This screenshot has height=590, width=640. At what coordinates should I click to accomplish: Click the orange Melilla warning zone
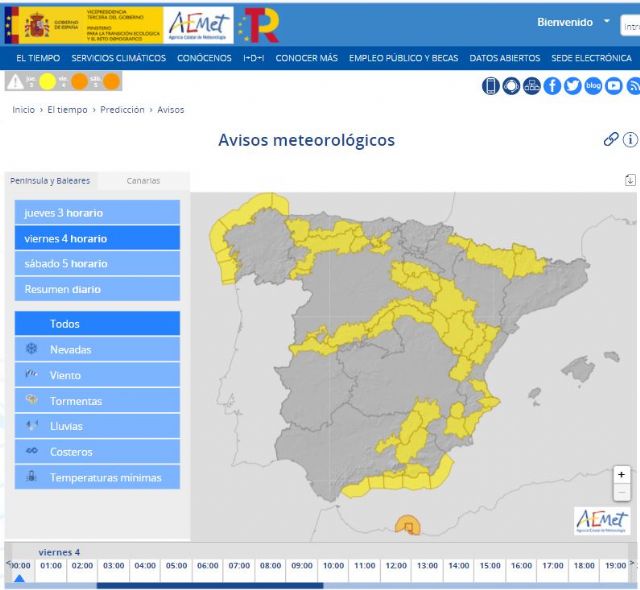[x=407, y=525]
